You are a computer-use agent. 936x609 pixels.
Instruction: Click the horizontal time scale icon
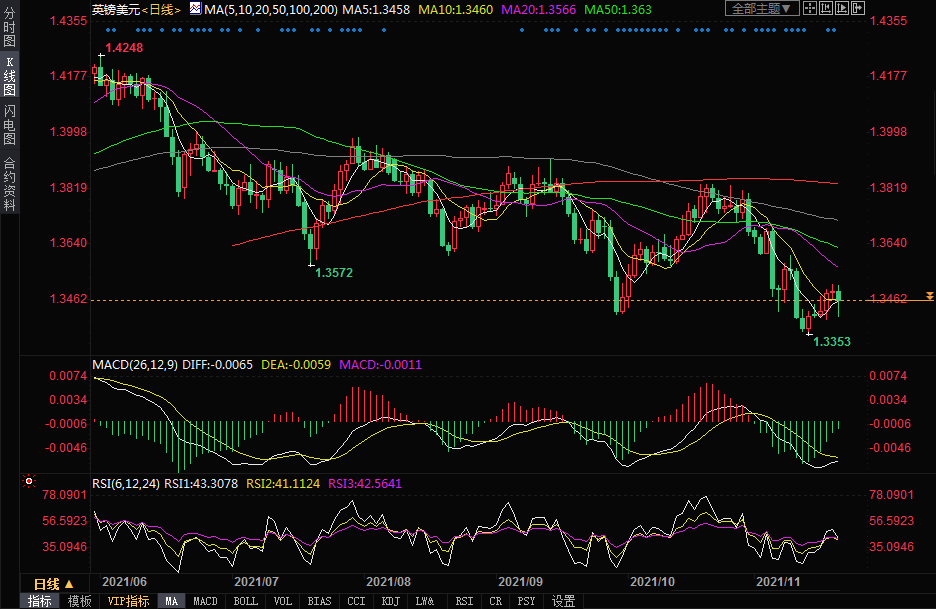click(x=840, y=9)
